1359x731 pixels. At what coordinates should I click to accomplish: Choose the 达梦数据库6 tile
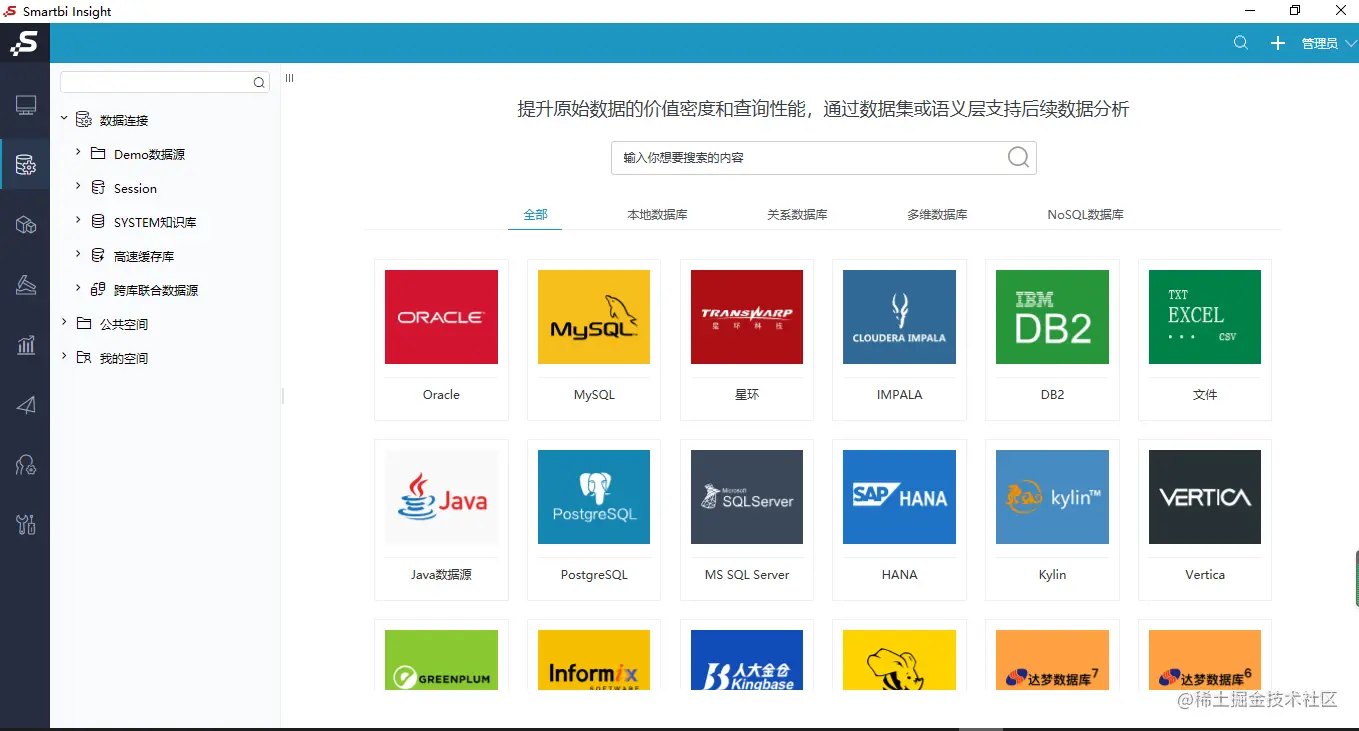1205,656
